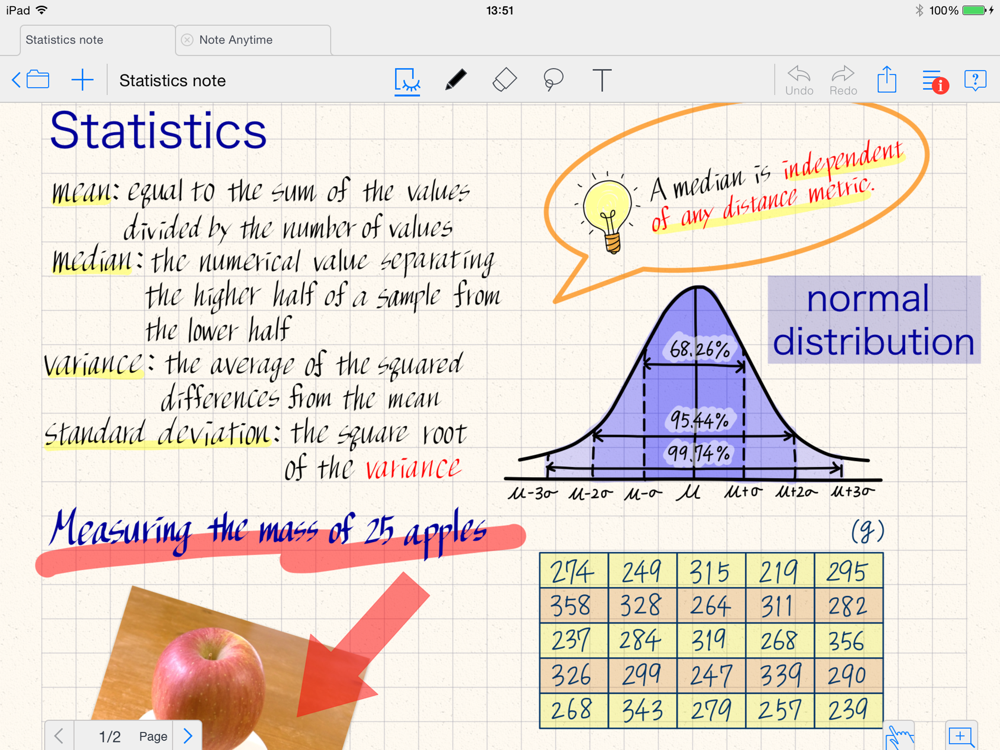
Task: Tap table cell with value 295
Action: 848,570
